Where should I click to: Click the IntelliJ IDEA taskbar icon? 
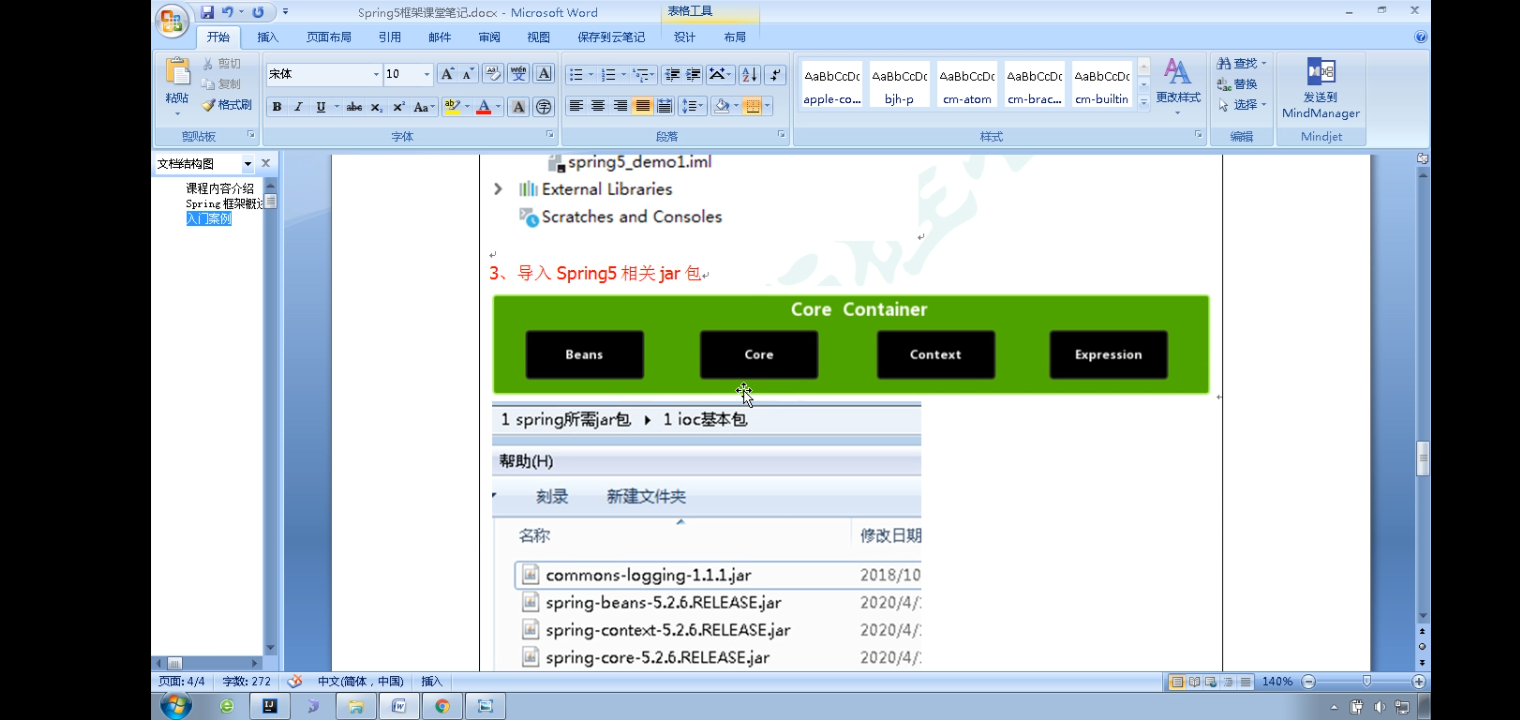(x=269, y=706)
